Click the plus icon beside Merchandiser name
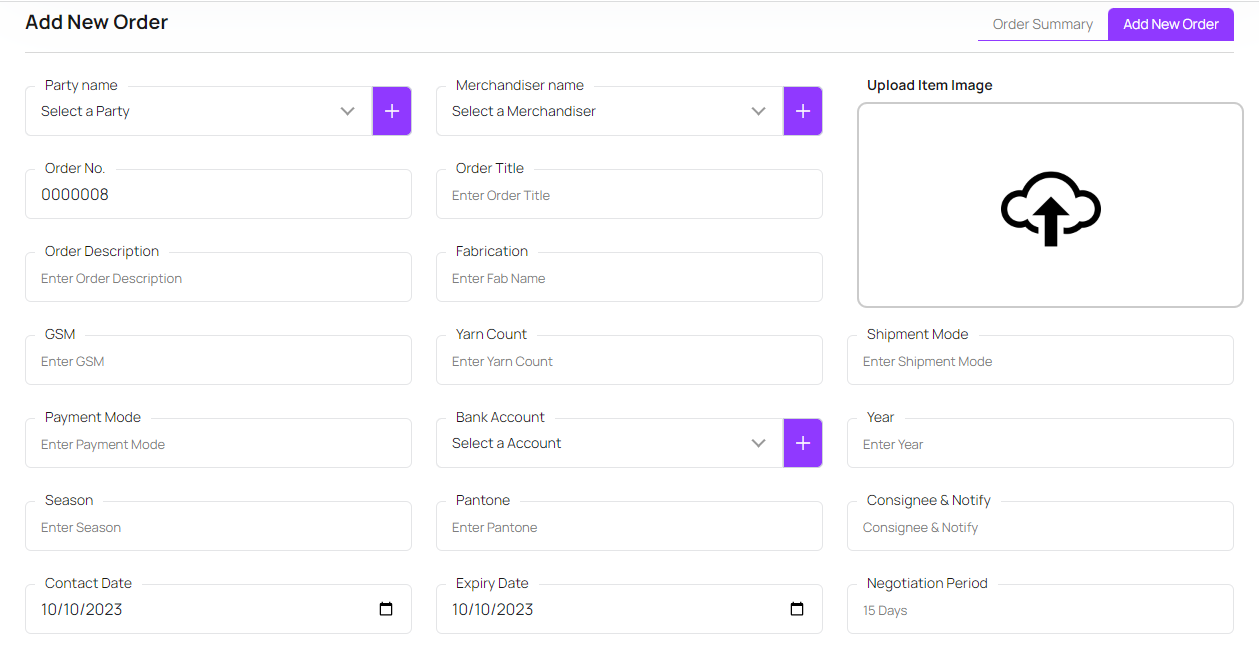1259x647 pixels. coord(803,111)
